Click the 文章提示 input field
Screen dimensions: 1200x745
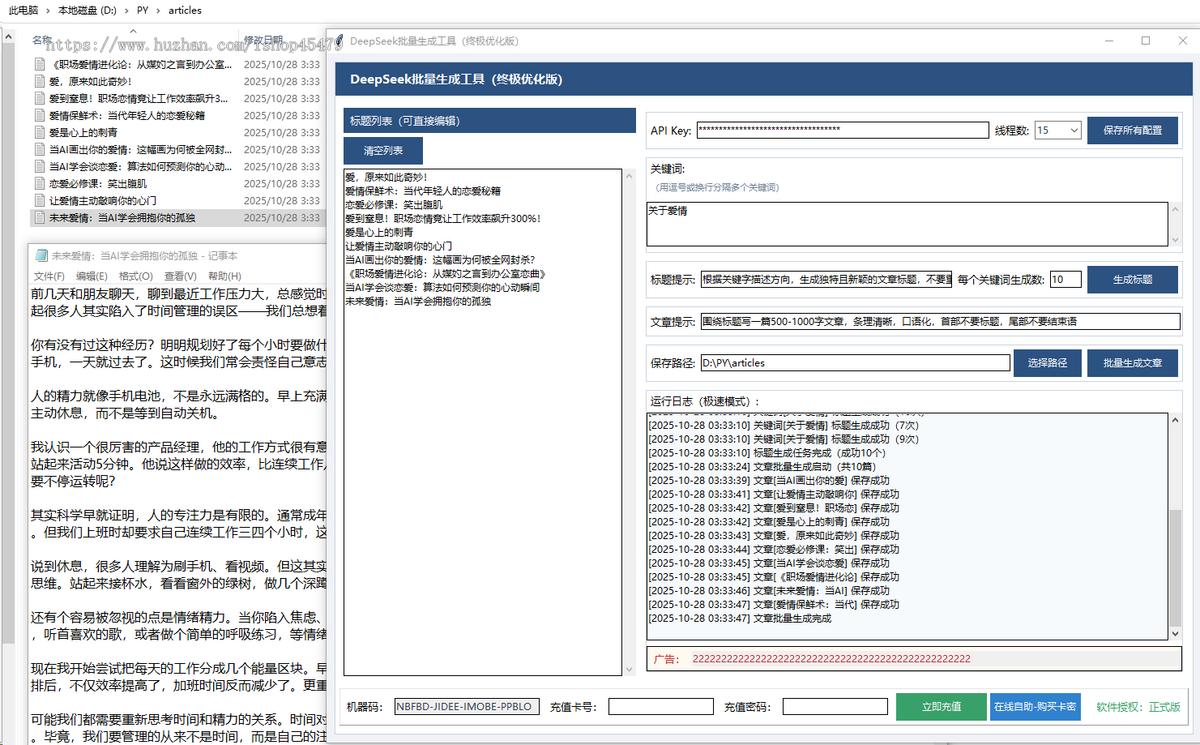pyautogui.click(x=940, y=321)
